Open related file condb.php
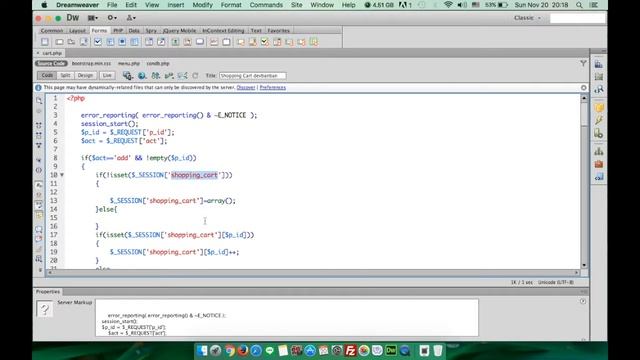Image resolution: width=640 pixels, height=360 pixels. [x=158, y=63]
